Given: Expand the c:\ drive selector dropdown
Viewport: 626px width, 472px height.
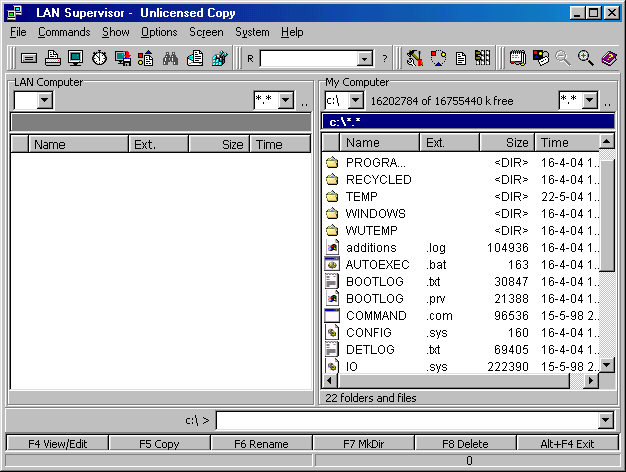Looking at the screenshot, I should (x=355, y=101).
